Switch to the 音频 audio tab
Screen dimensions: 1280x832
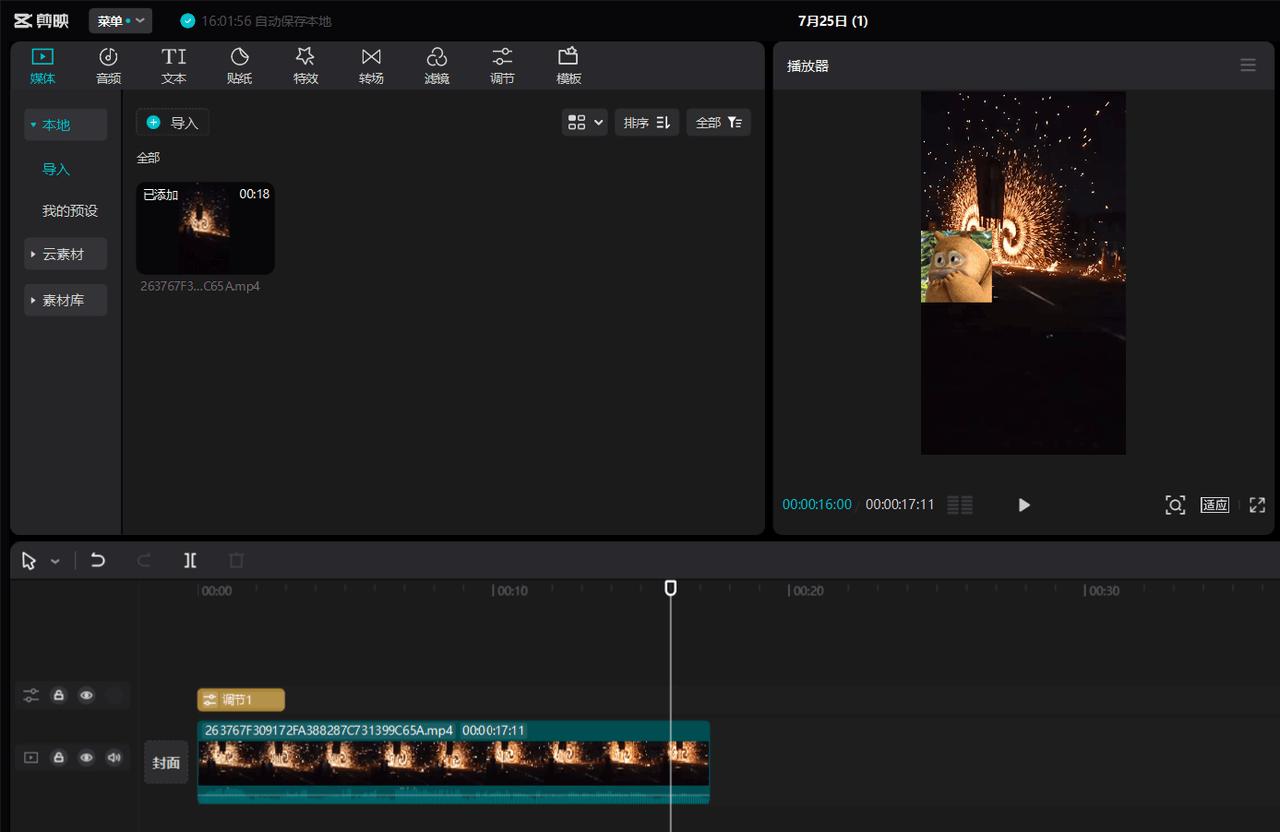pyautogui.click(x=108, y=66)
